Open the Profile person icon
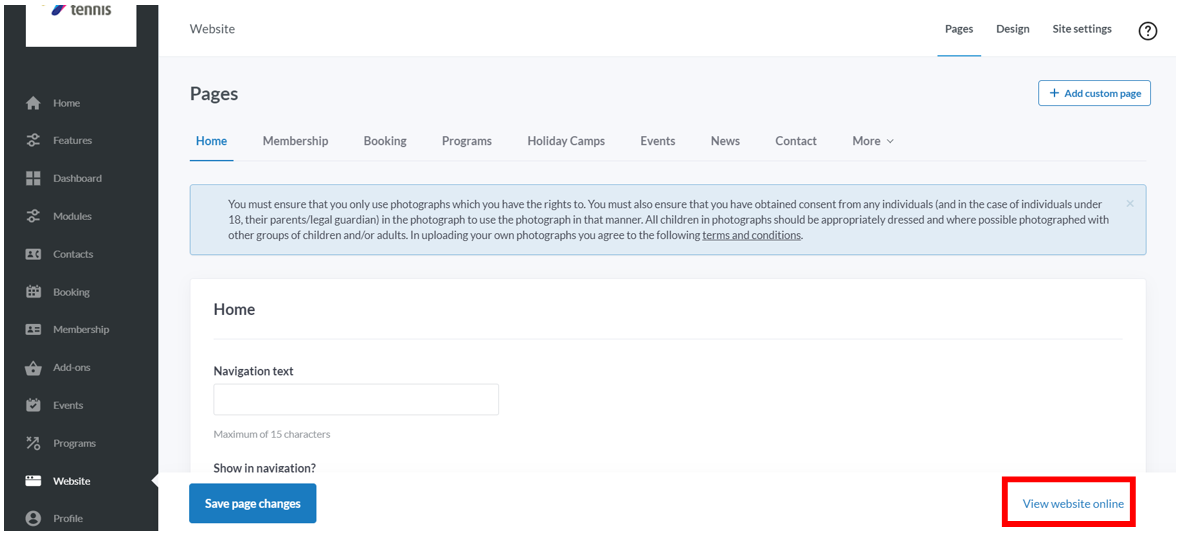Screen dimensions: 1177x537 click(x=33, y=518)
